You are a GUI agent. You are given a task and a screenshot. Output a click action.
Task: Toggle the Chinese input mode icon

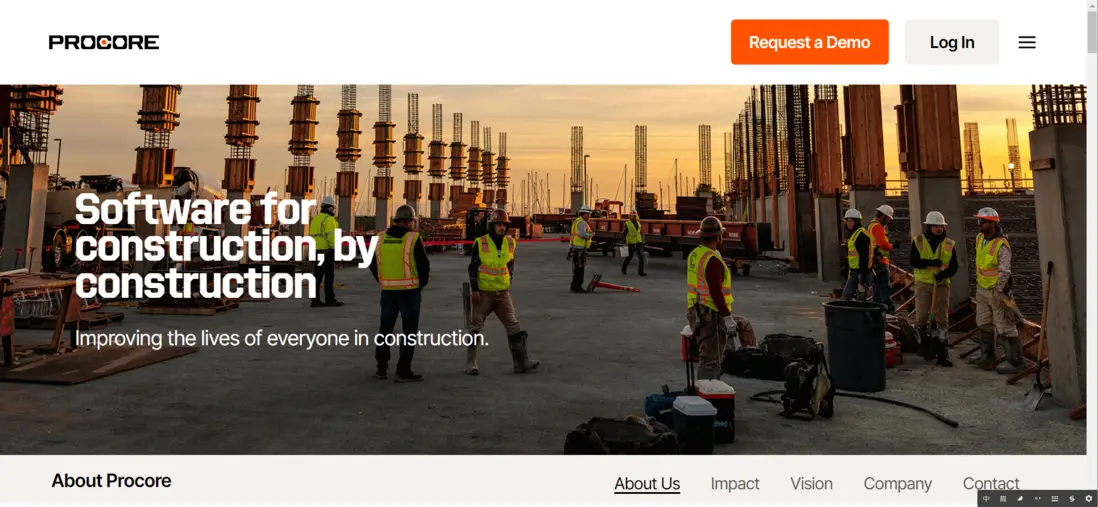point(986,499)
